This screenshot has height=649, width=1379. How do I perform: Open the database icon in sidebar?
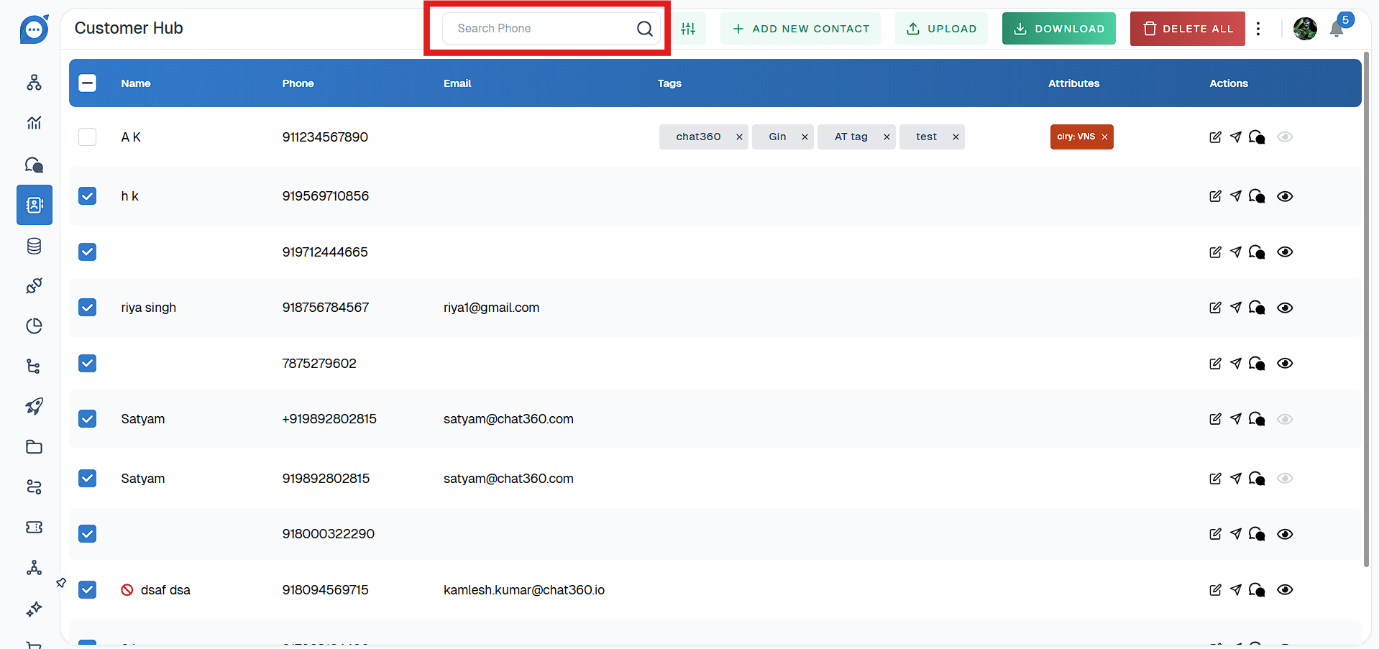coord(34,246)
